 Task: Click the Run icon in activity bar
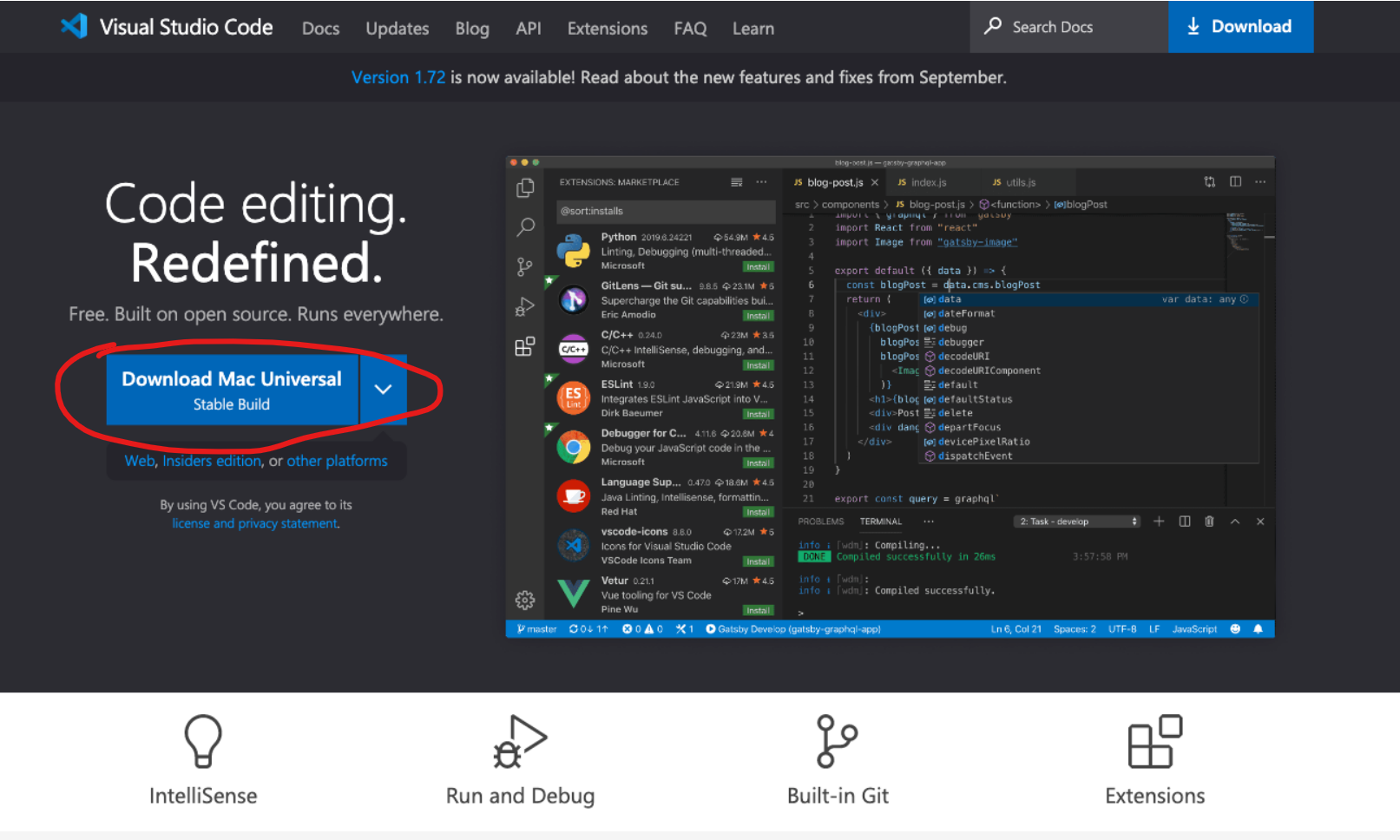coord(525,307)
